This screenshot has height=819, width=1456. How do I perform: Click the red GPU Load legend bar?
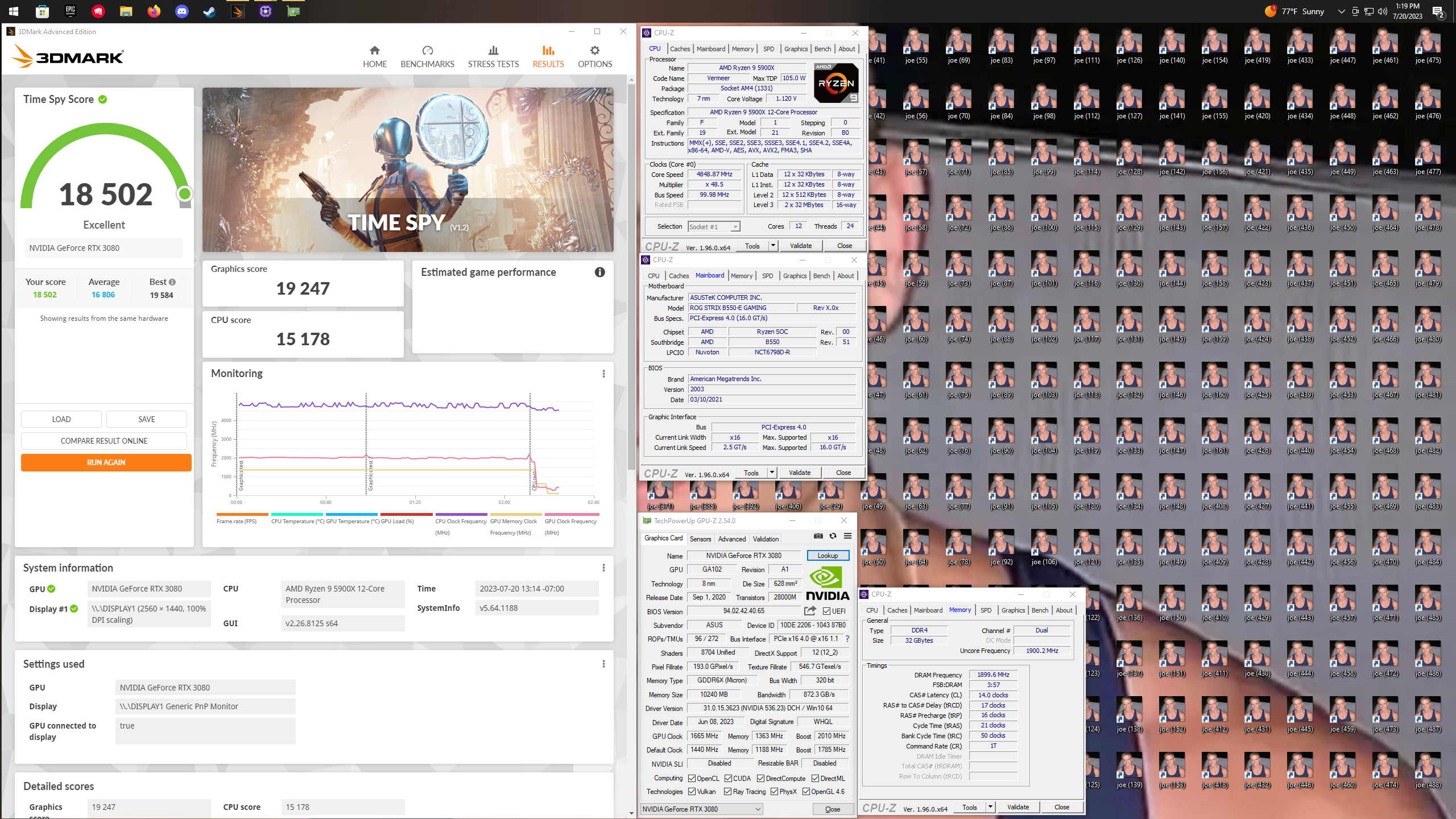point(406,514)
